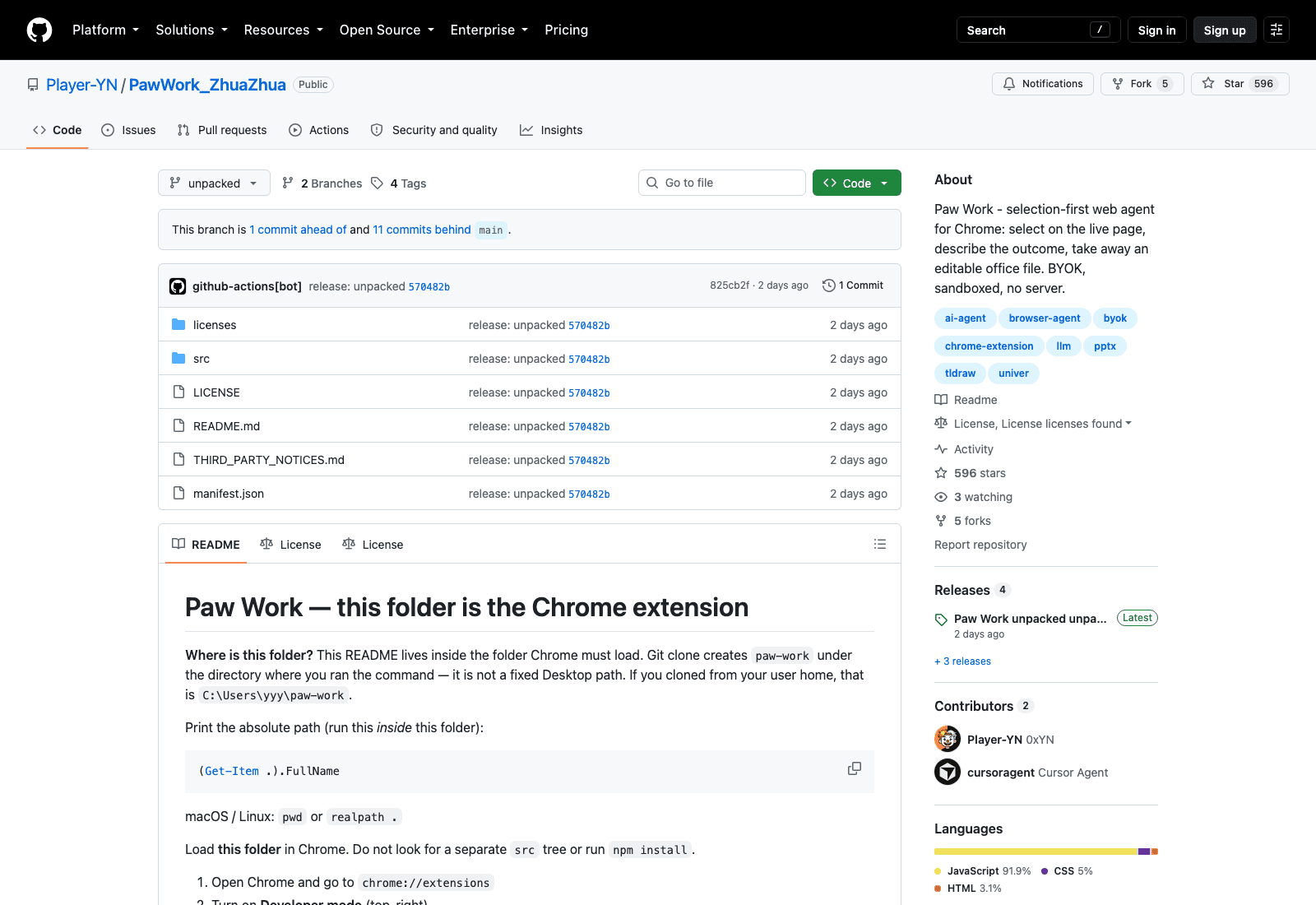
Task: Open Notifications sign-in button
Action: [x=1043, y=84]
